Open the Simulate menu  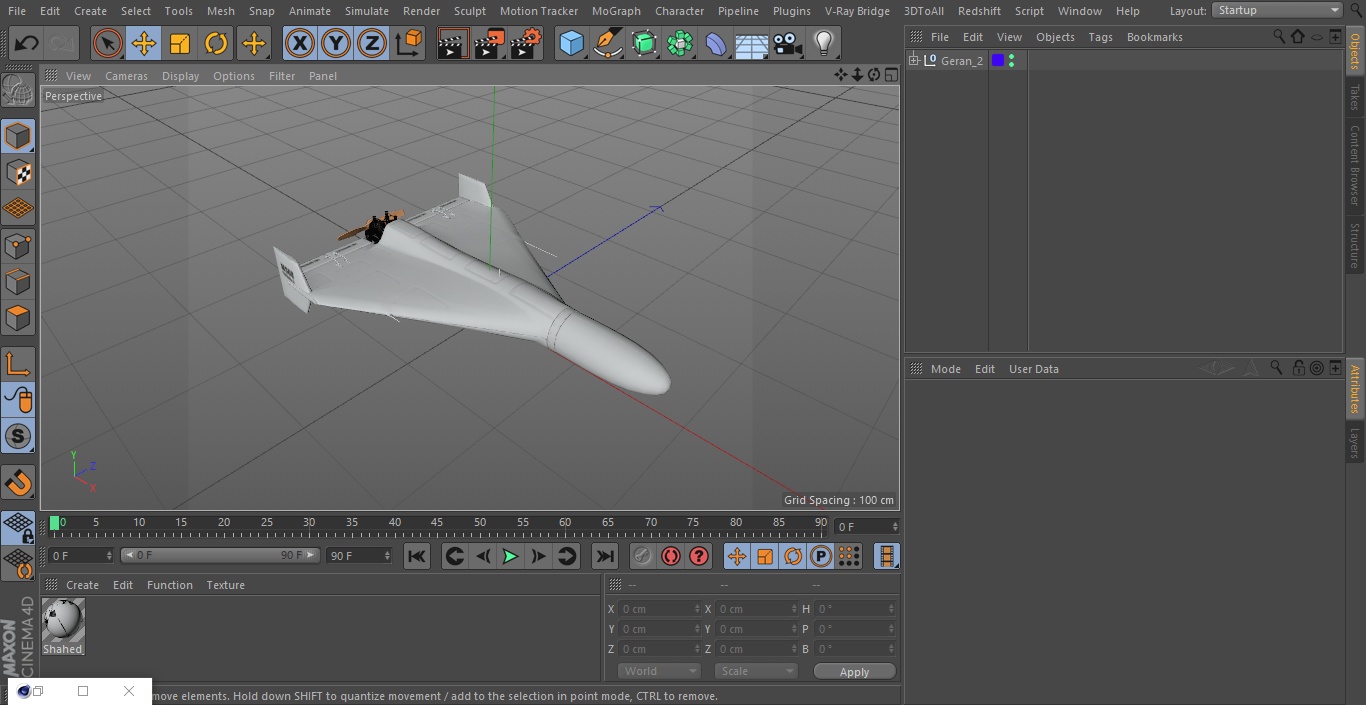point(367,11)
